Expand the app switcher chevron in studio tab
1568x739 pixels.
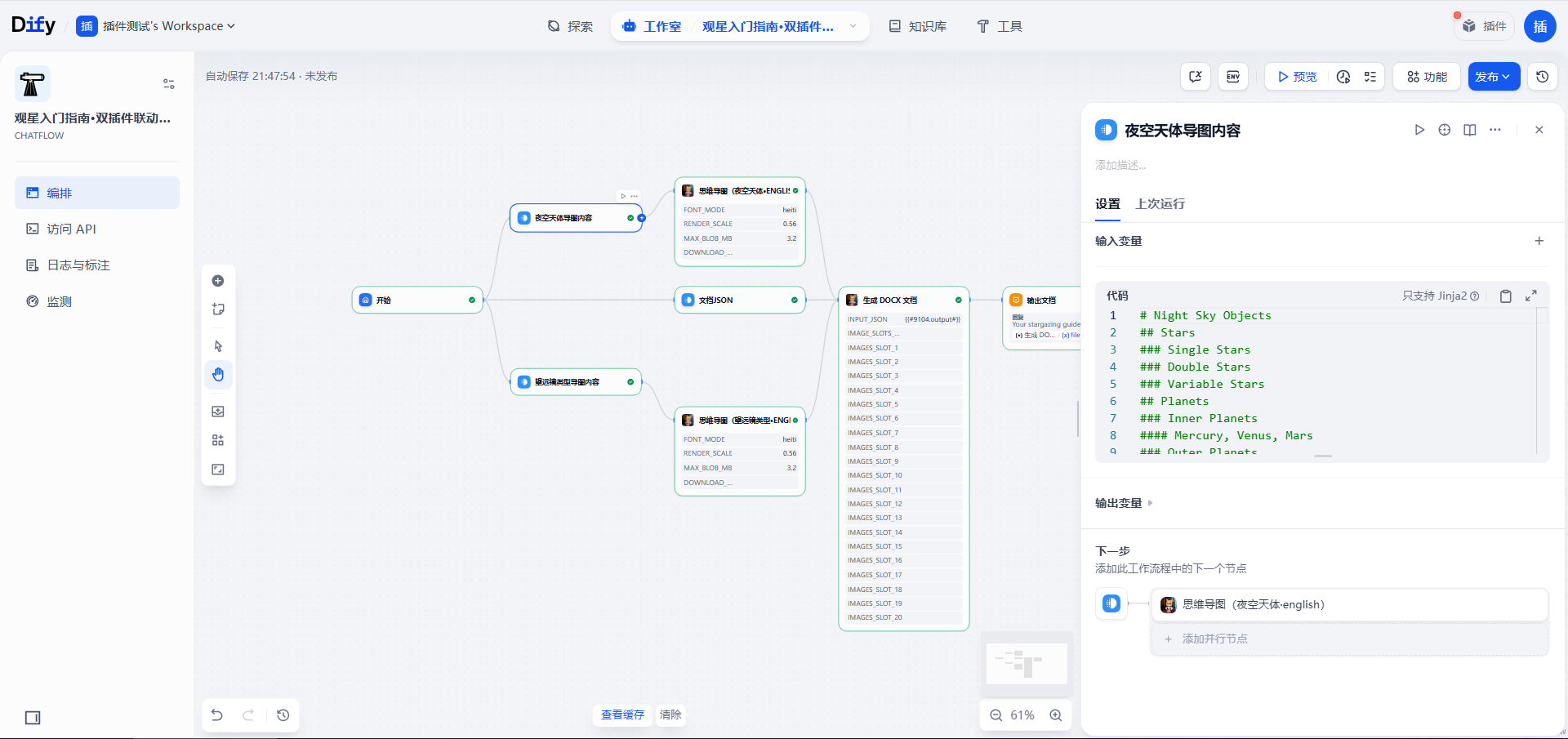click(853, 26)
